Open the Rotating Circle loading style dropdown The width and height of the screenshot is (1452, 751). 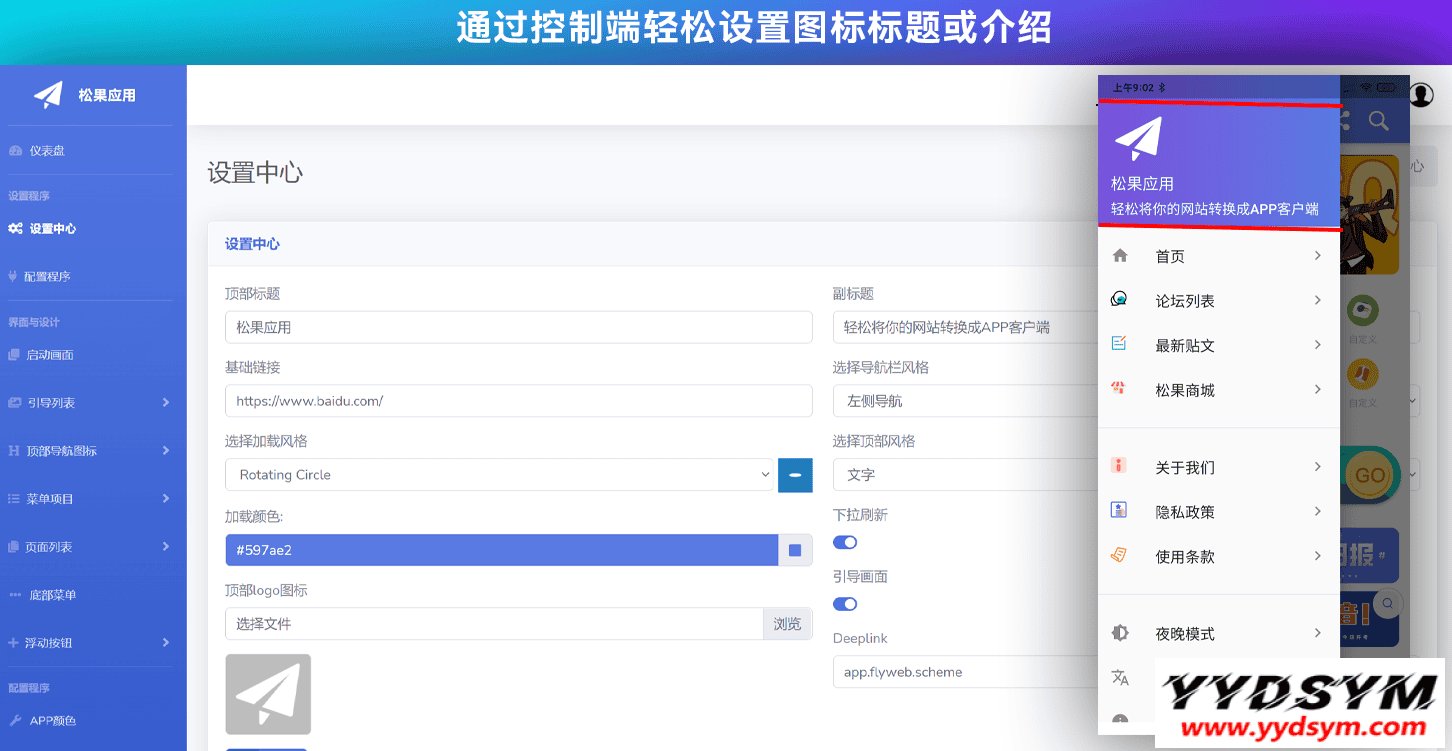point(500,475)
